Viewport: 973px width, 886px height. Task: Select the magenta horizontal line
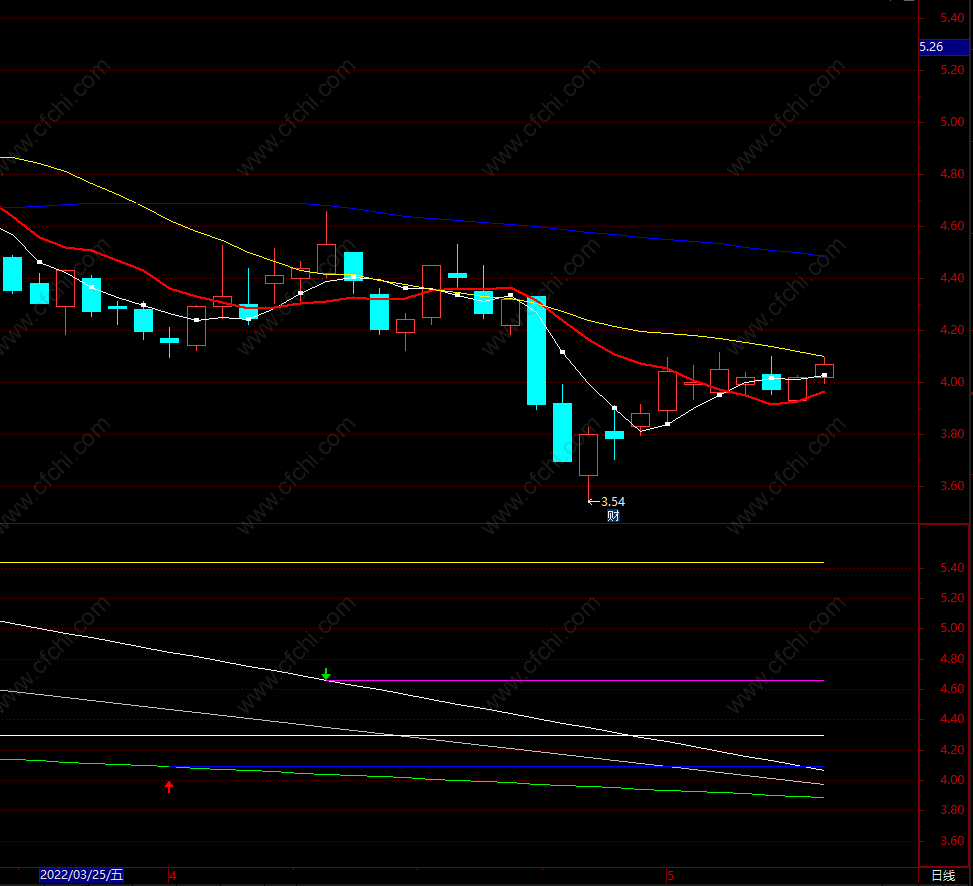[576, 681]
